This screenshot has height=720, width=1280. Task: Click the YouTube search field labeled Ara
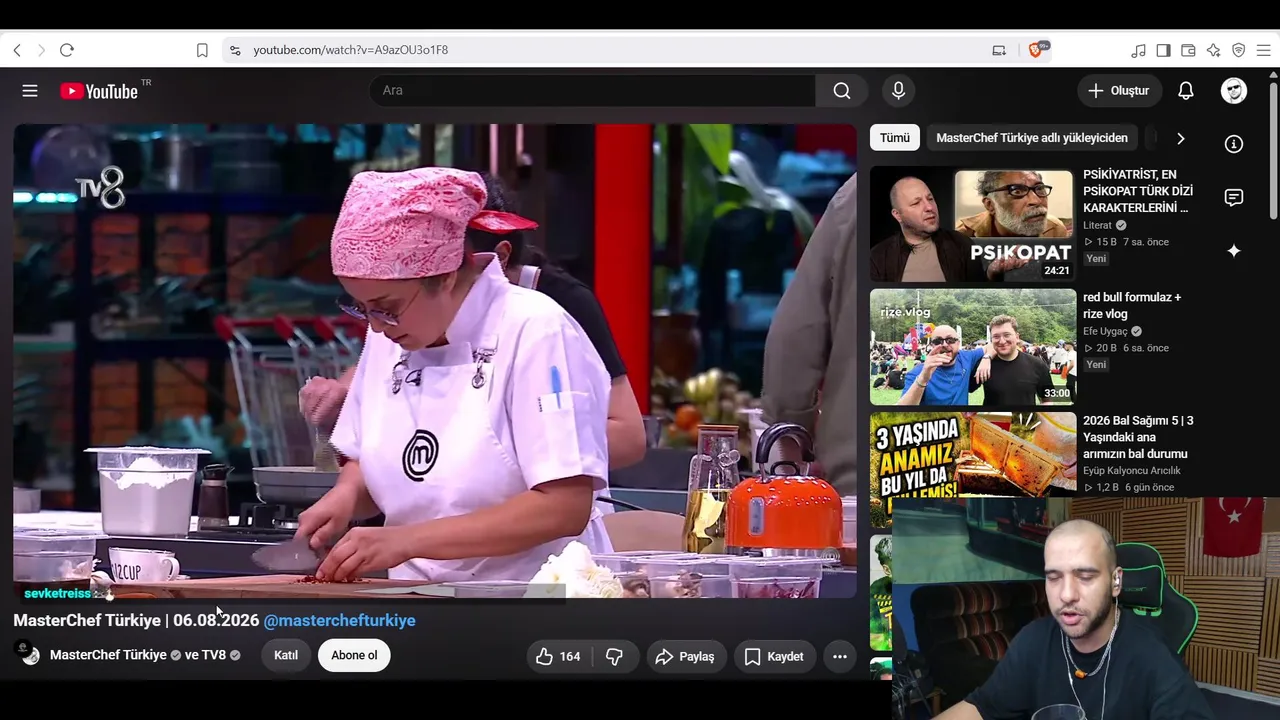(593, 91)
